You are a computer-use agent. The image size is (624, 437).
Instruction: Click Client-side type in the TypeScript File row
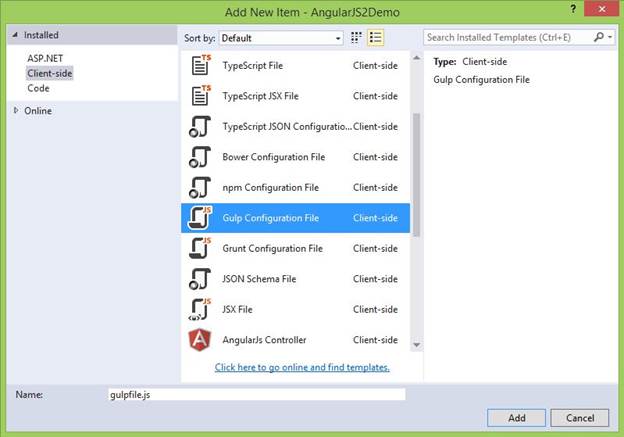coord(375,65)
